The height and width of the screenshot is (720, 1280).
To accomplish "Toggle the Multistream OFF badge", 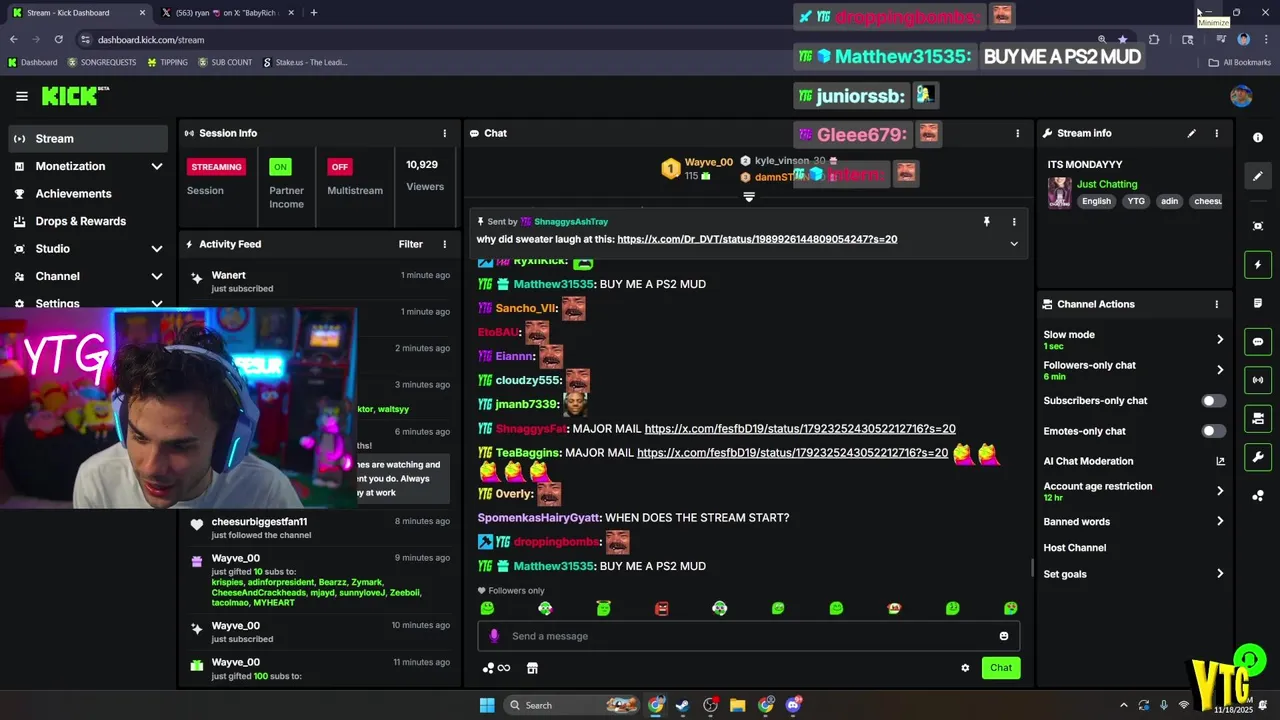I will (x=340, y=167).
